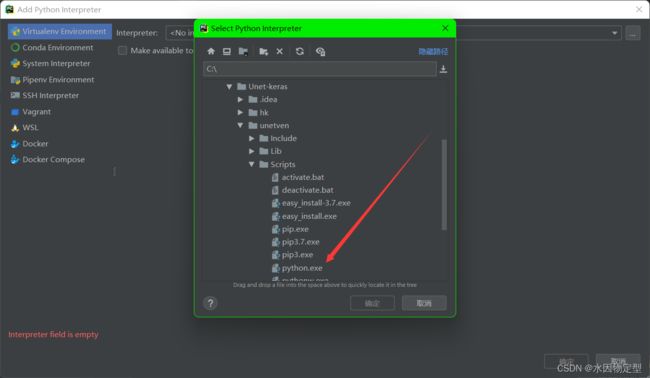Click the Home directory toolbar icon
Viewport: 650px width, 378px height.
coord(211,51)
